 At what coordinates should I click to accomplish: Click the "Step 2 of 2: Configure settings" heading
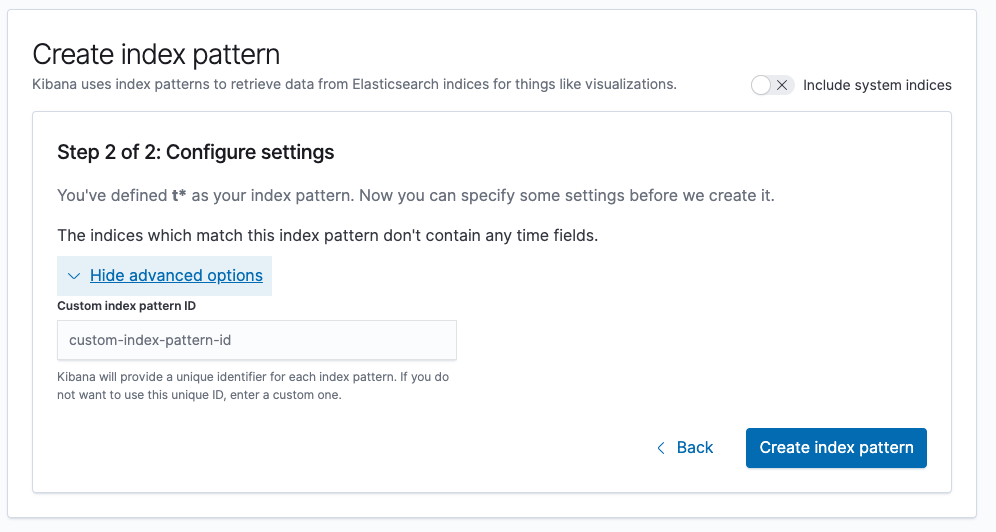(195, 152)
